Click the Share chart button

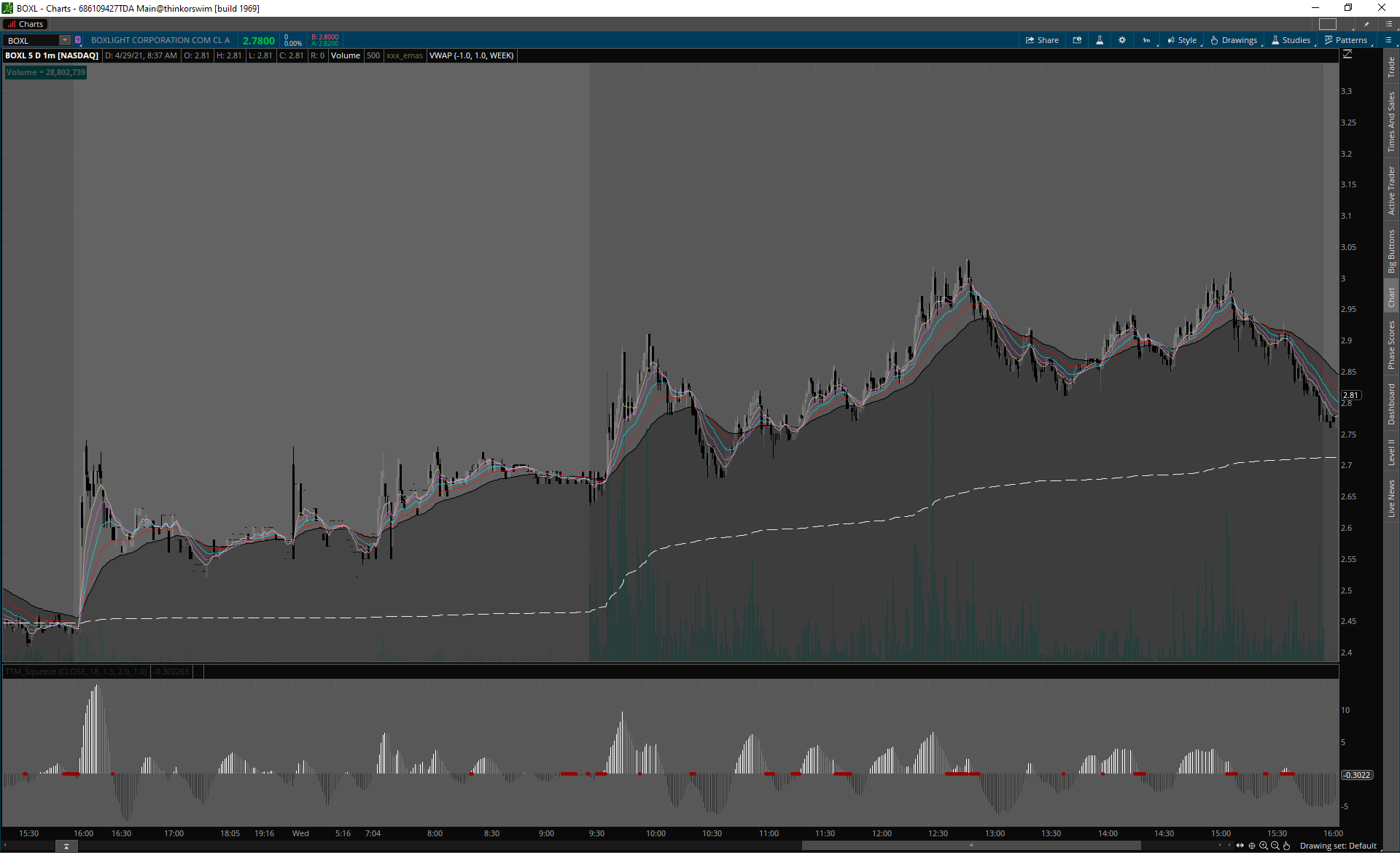[1042, 40]
